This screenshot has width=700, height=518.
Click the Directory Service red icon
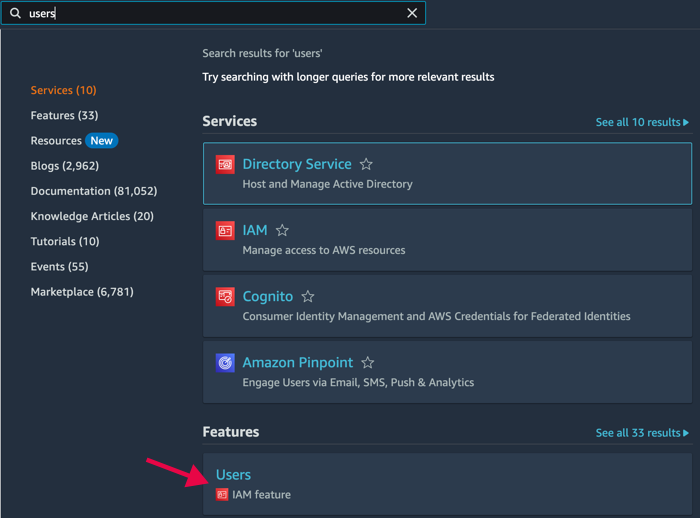[225, 164]
